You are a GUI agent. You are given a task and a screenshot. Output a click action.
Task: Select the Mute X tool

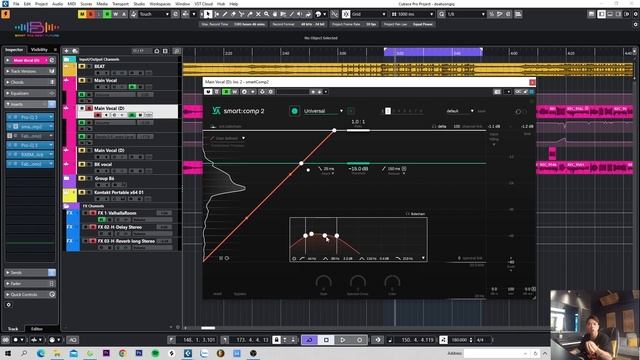[x=258, y=14]
